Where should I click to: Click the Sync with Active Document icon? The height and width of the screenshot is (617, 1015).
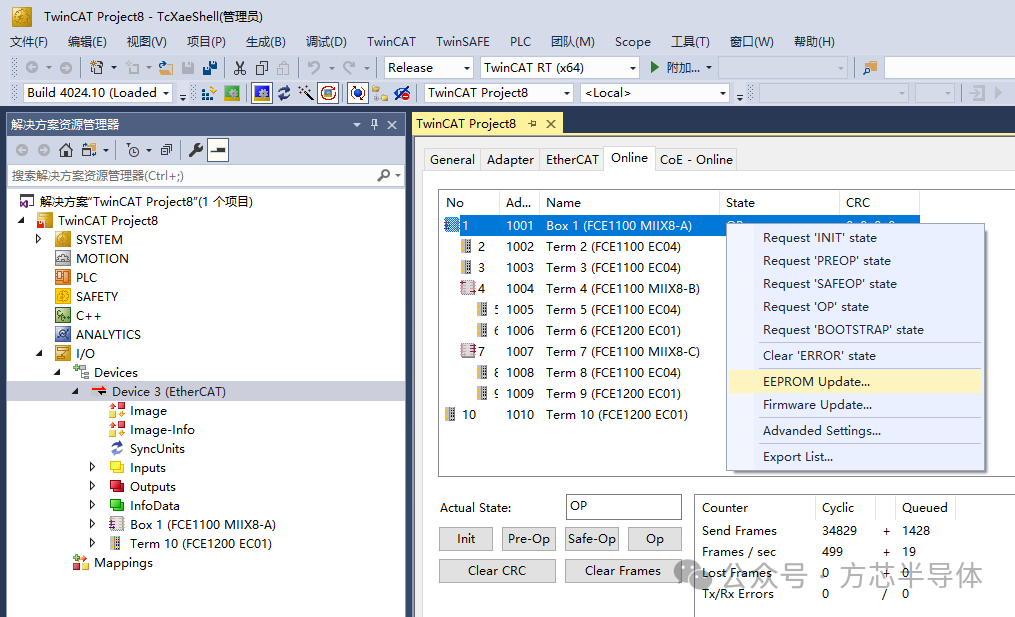(89, 150)
